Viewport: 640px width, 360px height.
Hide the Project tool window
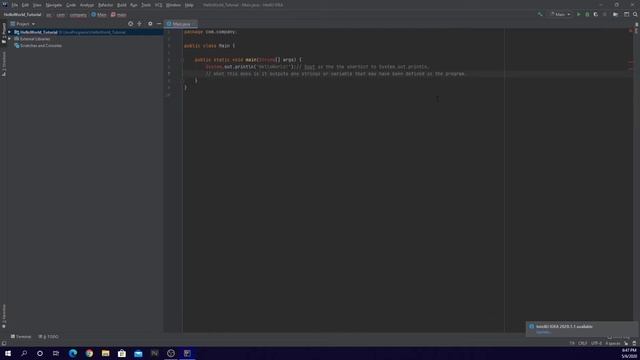pyautogui.click(x=159, y=24)
